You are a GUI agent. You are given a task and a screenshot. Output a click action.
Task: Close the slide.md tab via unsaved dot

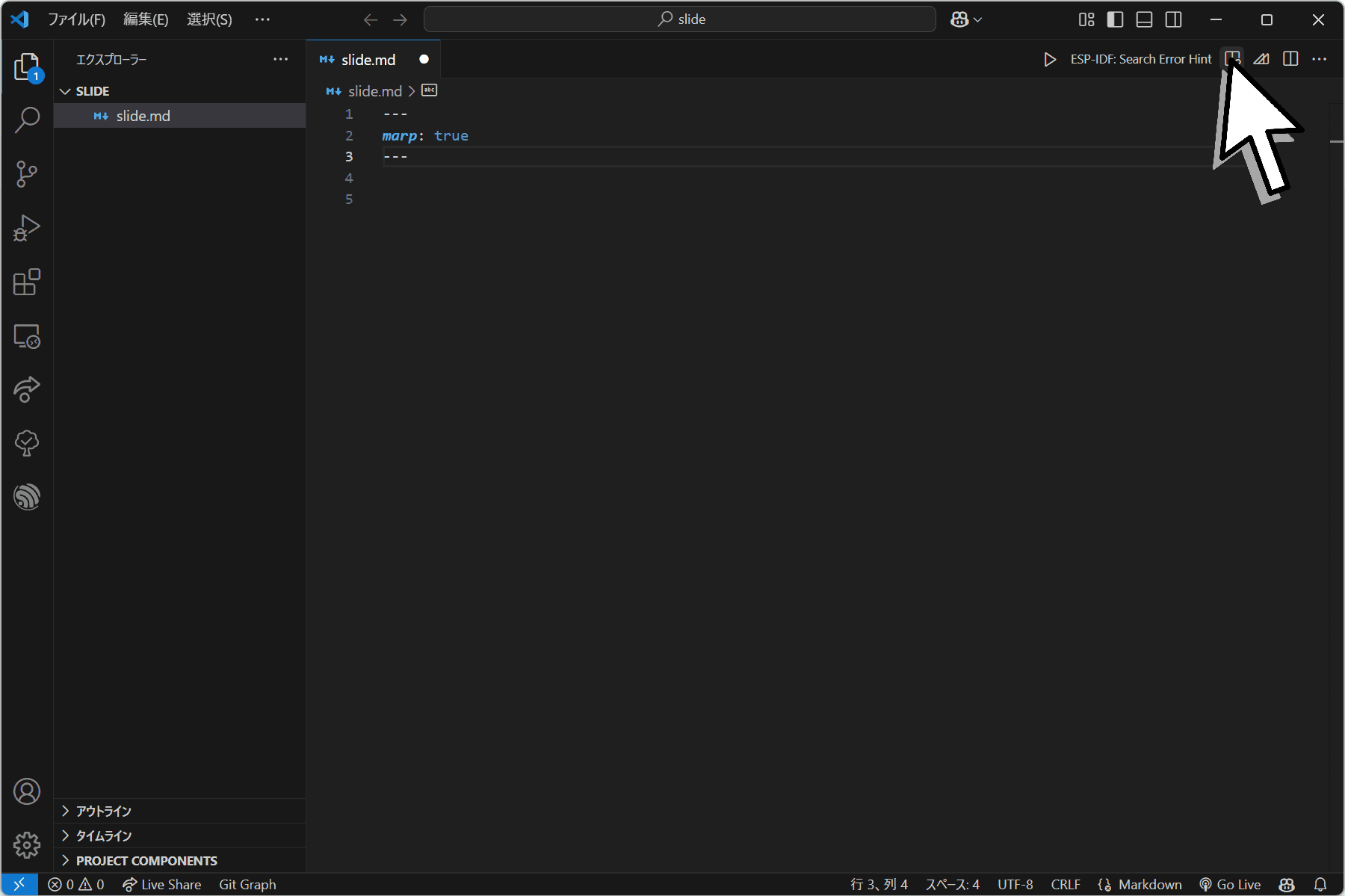[424, 59]
